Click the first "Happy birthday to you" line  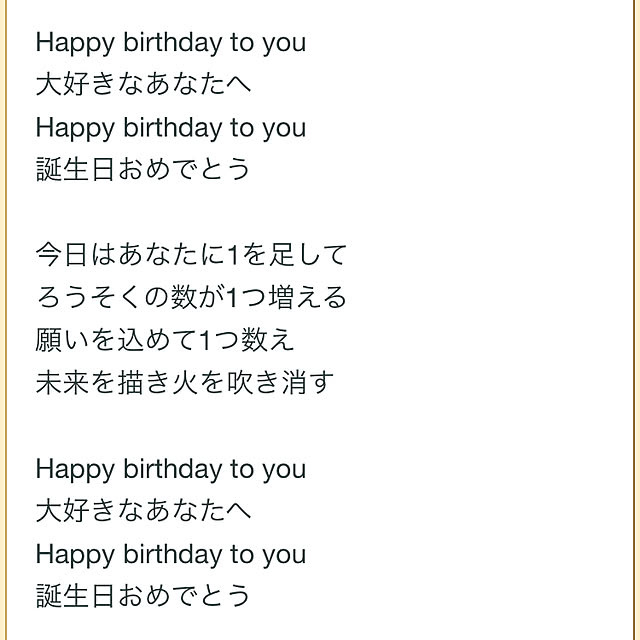click(x=171, y=44)
